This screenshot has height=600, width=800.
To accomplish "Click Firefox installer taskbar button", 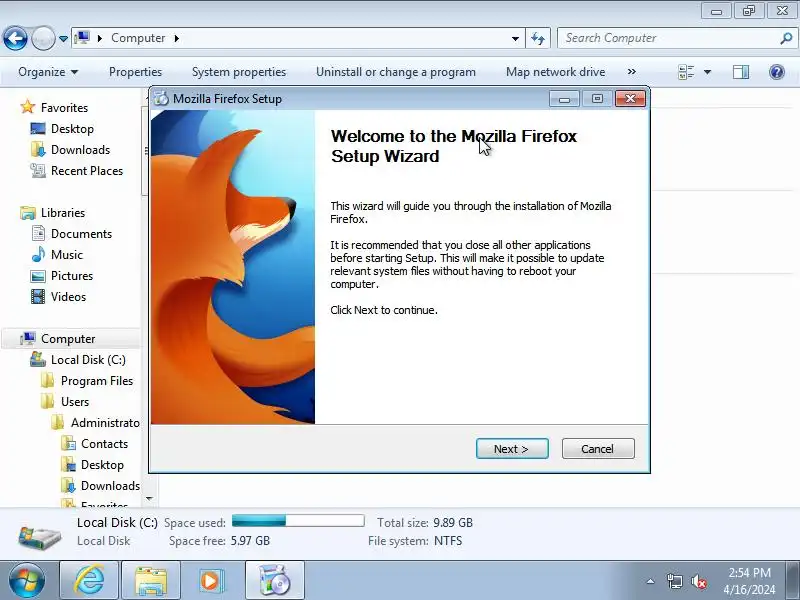I will click(274, 581).
